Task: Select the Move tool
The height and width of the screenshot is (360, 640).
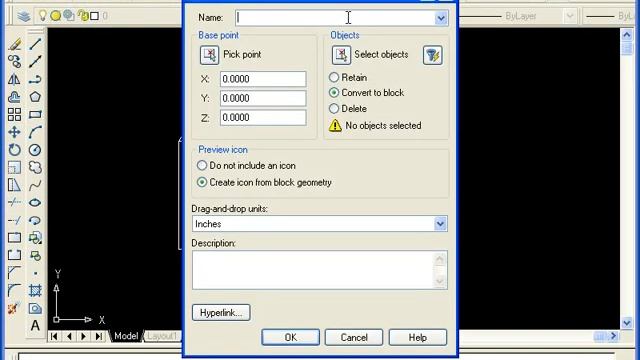Action: pyautogui.click(x=14, y=132)
